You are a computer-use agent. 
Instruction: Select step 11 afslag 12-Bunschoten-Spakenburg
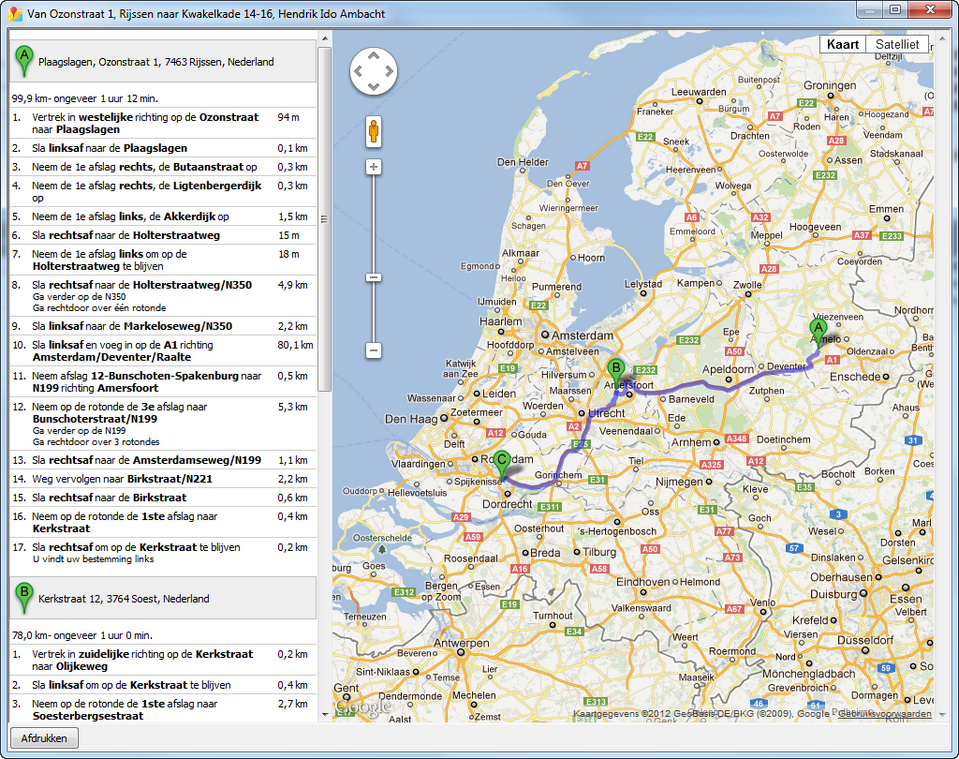163,382
